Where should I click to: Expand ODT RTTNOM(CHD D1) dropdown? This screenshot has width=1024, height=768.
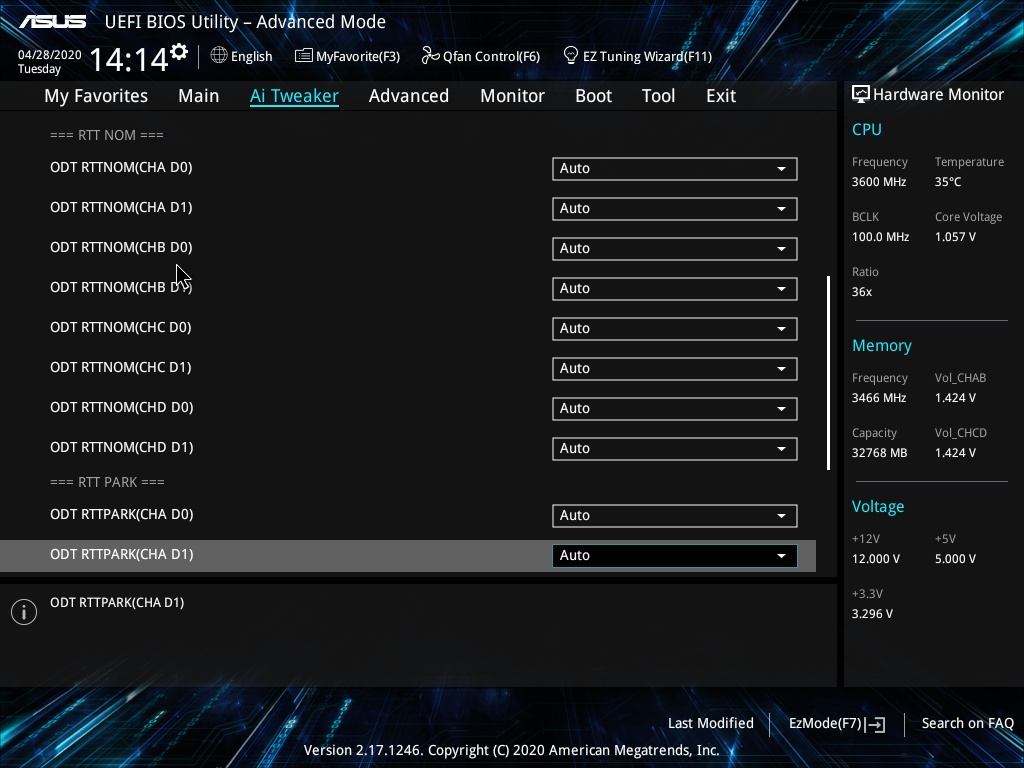coord(675,449)
